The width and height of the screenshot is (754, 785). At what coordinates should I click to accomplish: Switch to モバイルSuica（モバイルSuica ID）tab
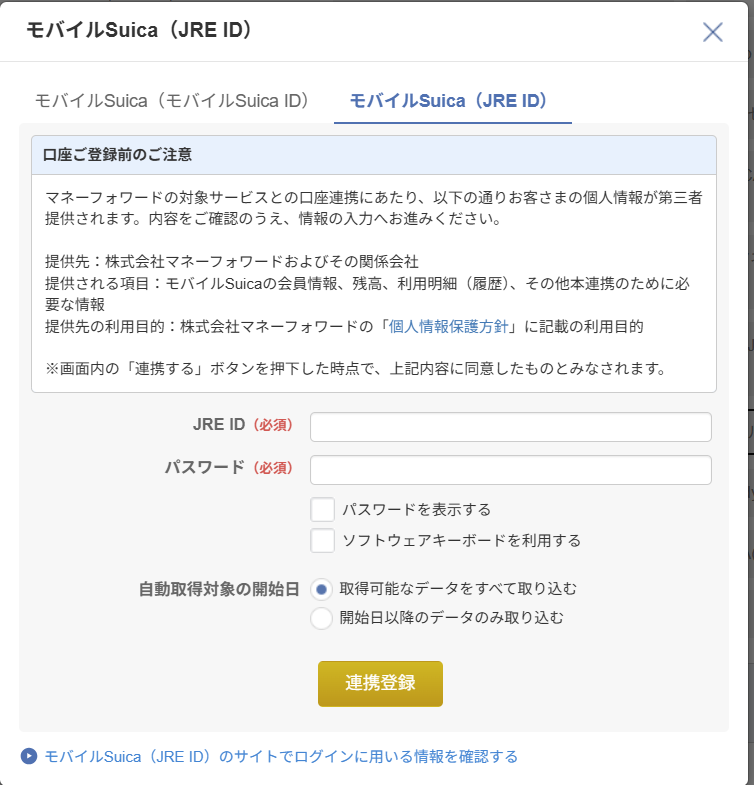(173, 101)
